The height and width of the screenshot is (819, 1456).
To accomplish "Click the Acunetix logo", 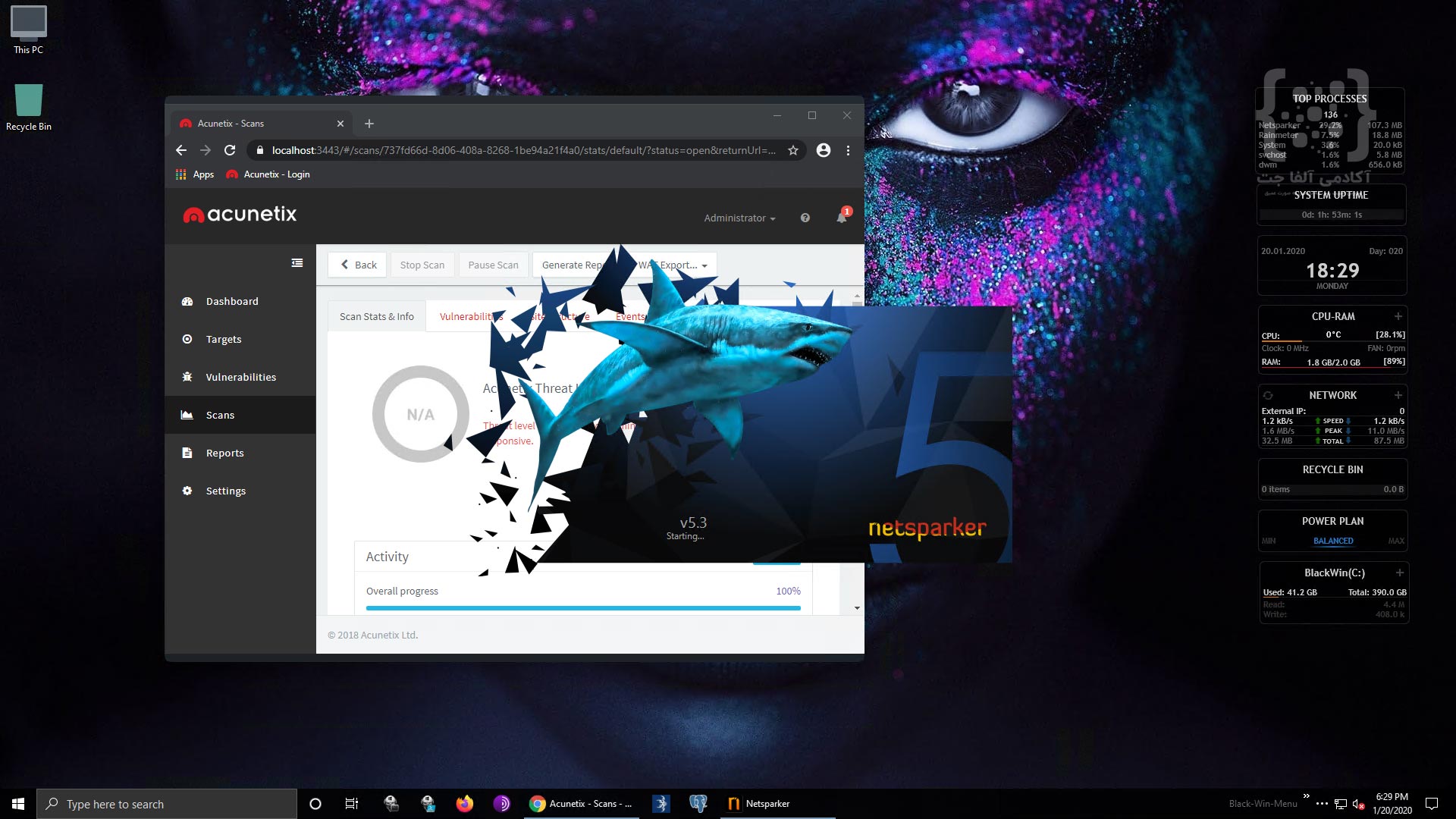I will [240, 215].
